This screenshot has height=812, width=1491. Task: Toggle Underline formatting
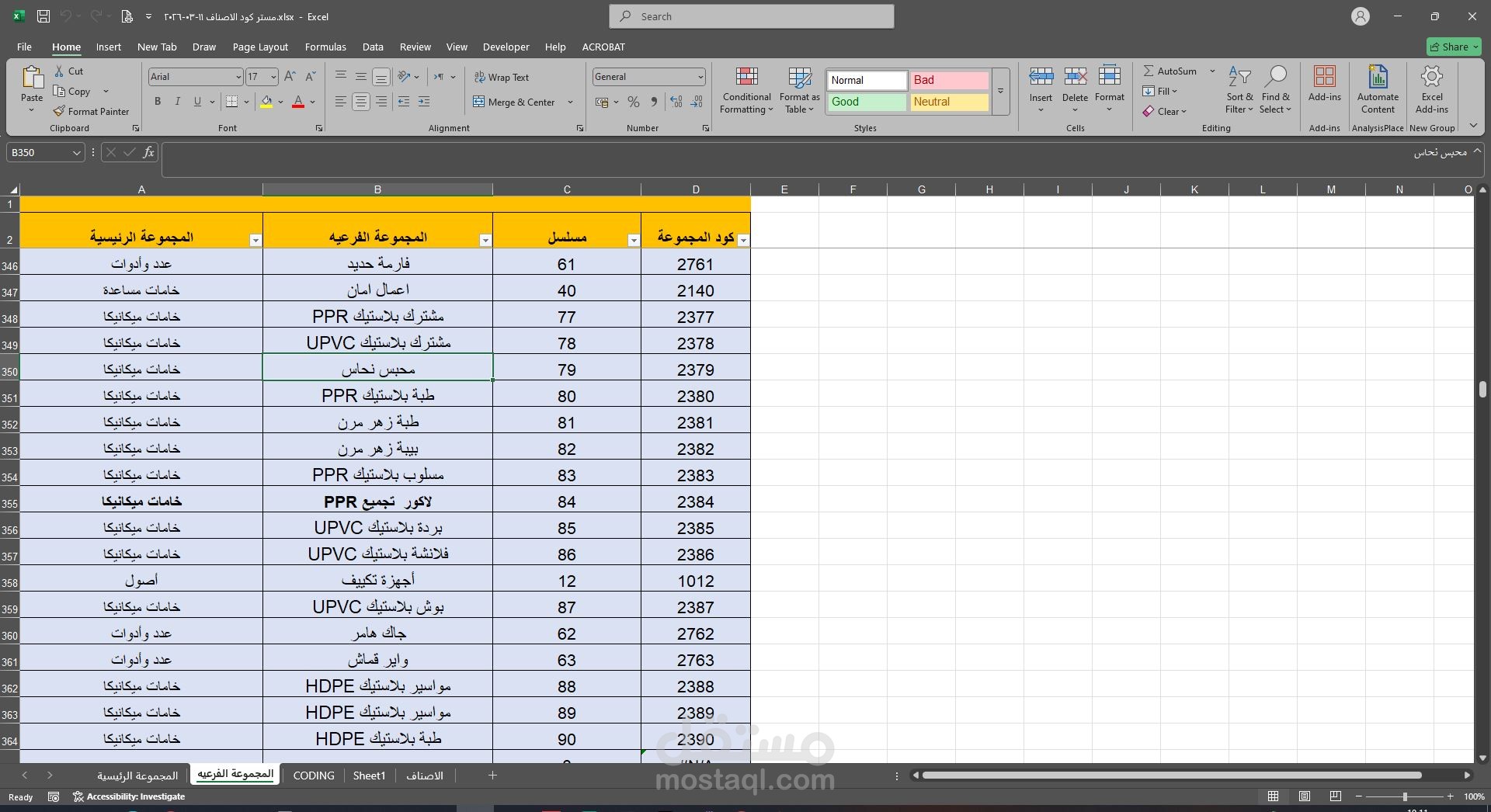[x=197, y=102]
